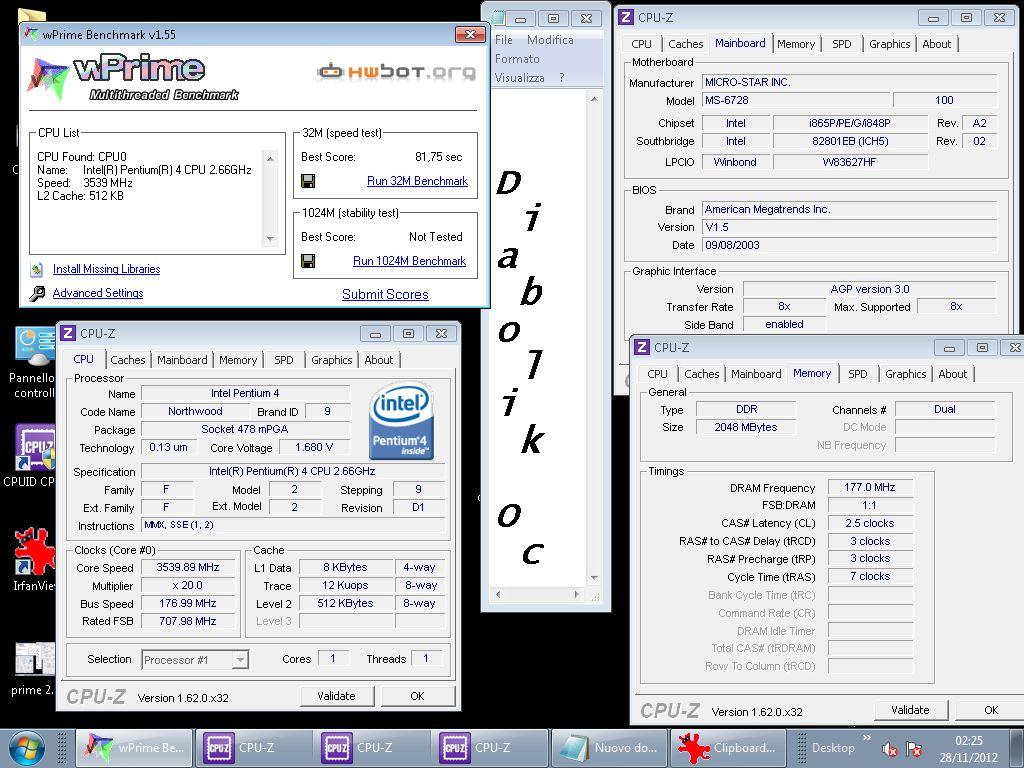Click the CPU List scroll up arrow
Screen dimensions: 1024x768
(x=270, y=159)
